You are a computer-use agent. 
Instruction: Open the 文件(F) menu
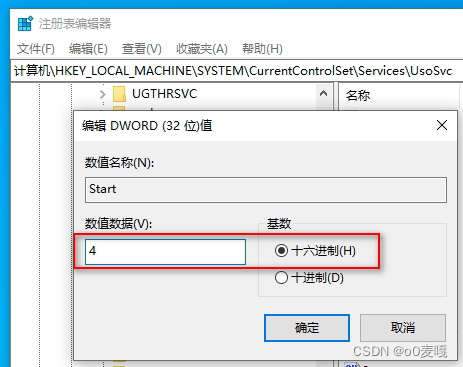[36, 49]
